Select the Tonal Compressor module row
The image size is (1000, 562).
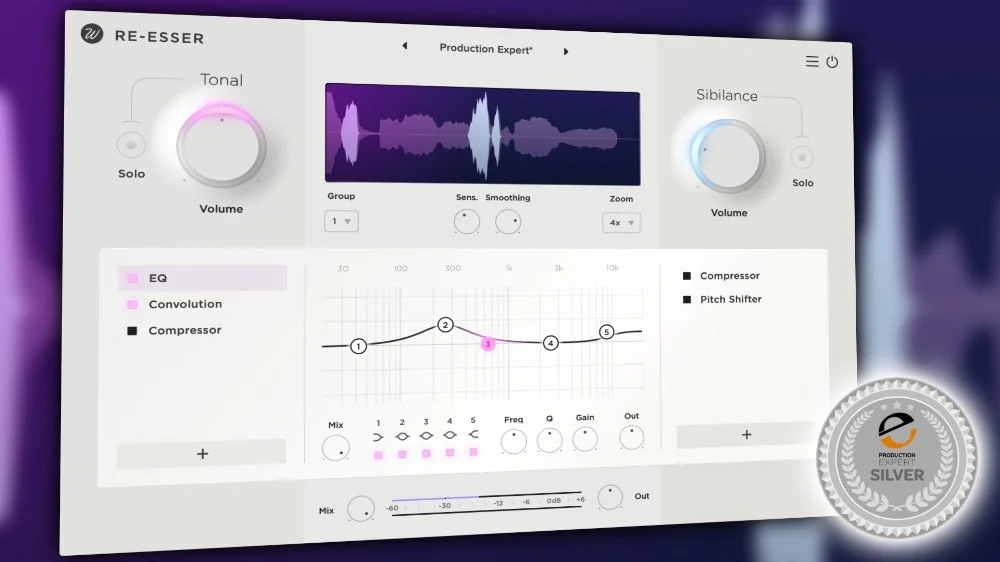click(202, 330)
